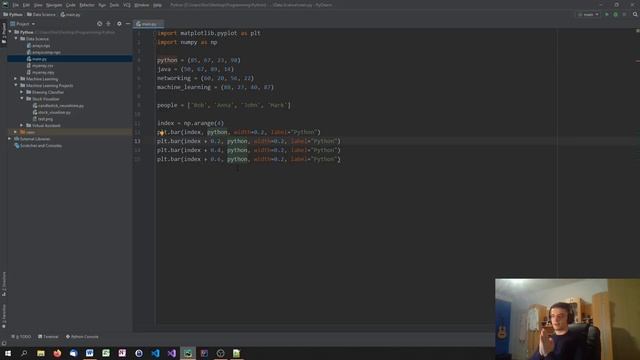This screenshot has height=360, width=640.
Task: Hide the Project panel with minimize dash
Action: [x=128, y=24]
